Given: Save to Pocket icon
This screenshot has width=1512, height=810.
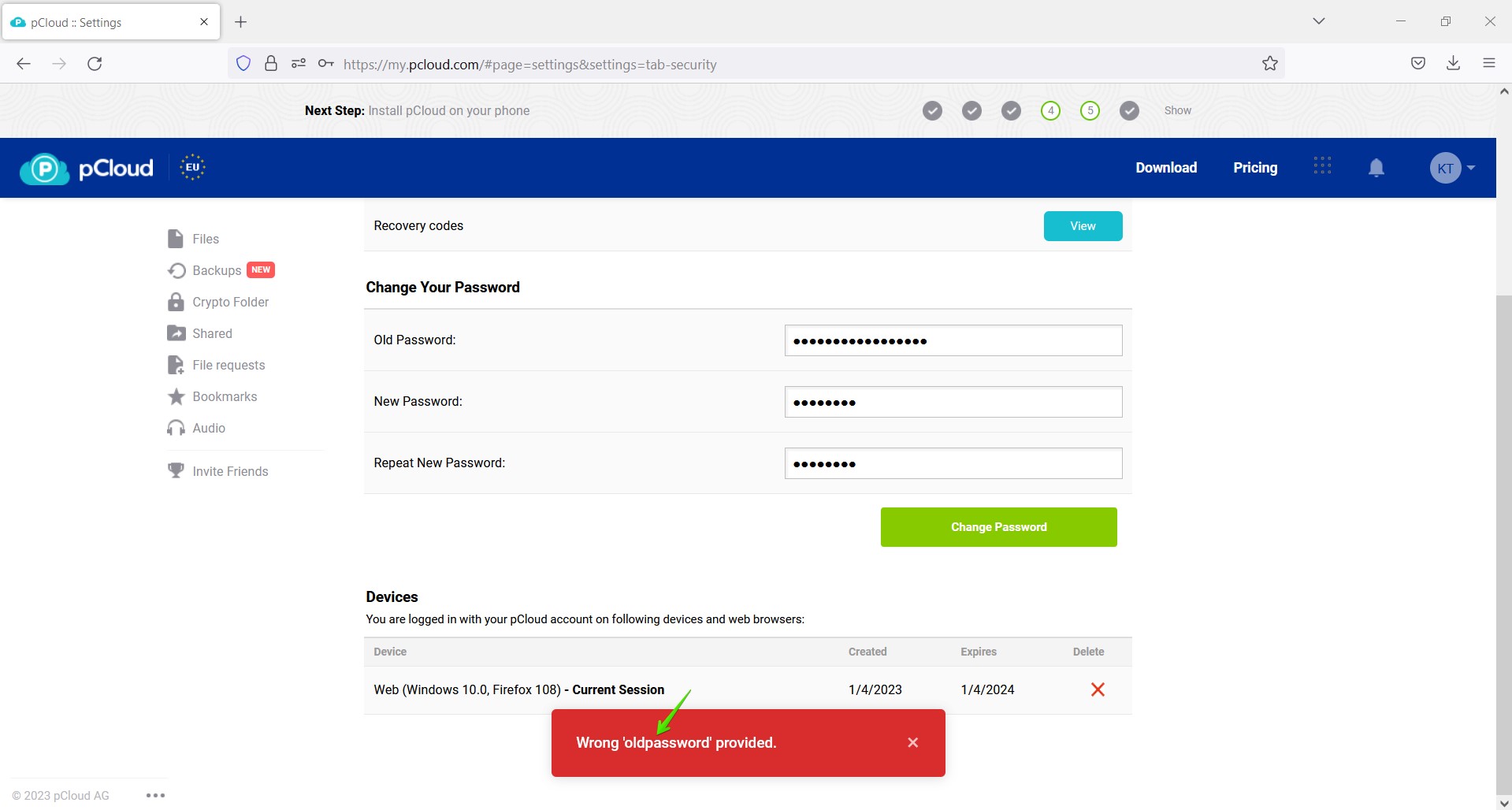Looking at the screenshot, I should pyautogui.click(x=1418, y=63).
